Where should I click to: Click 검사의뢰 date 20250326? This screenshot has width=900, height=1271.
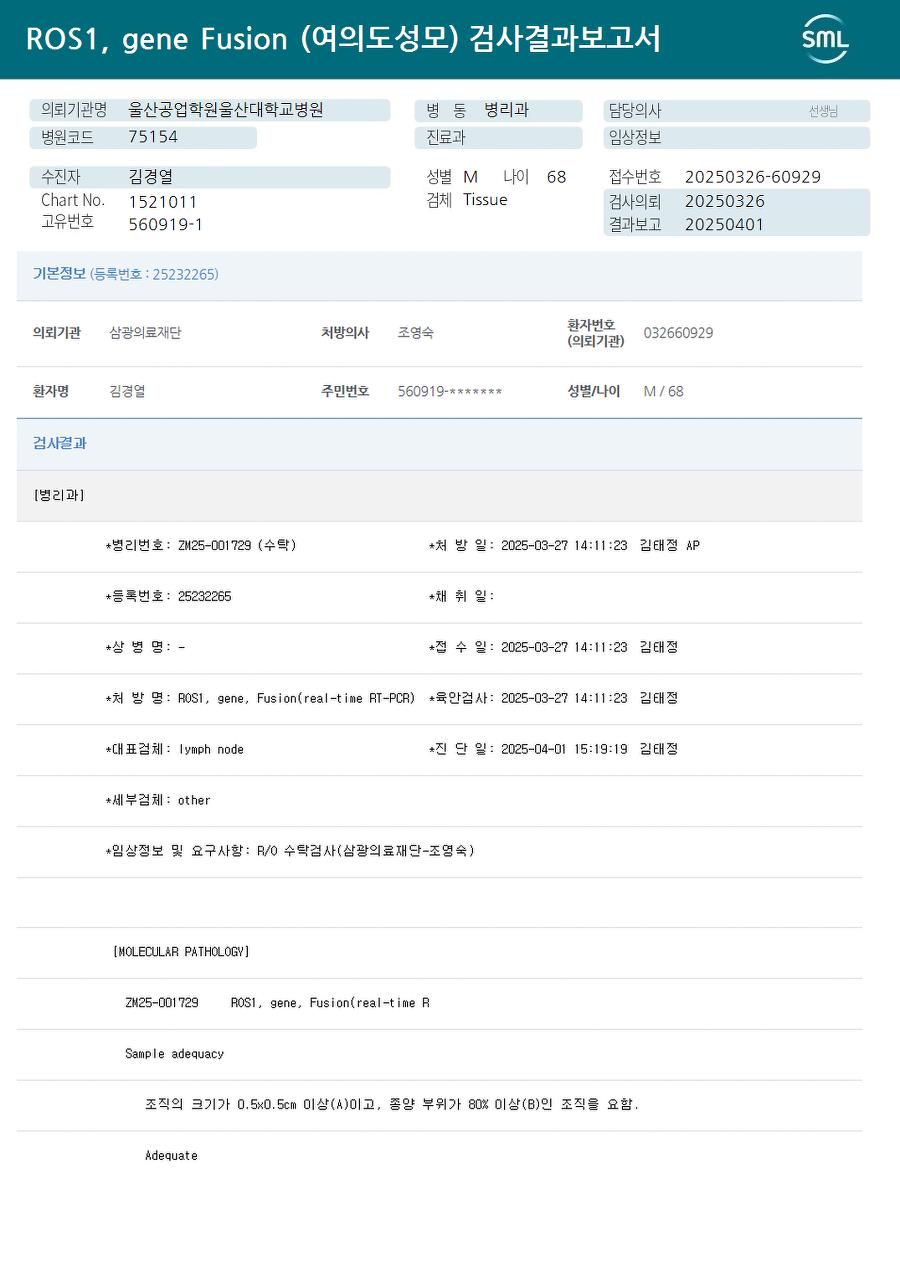click(725, 201)
